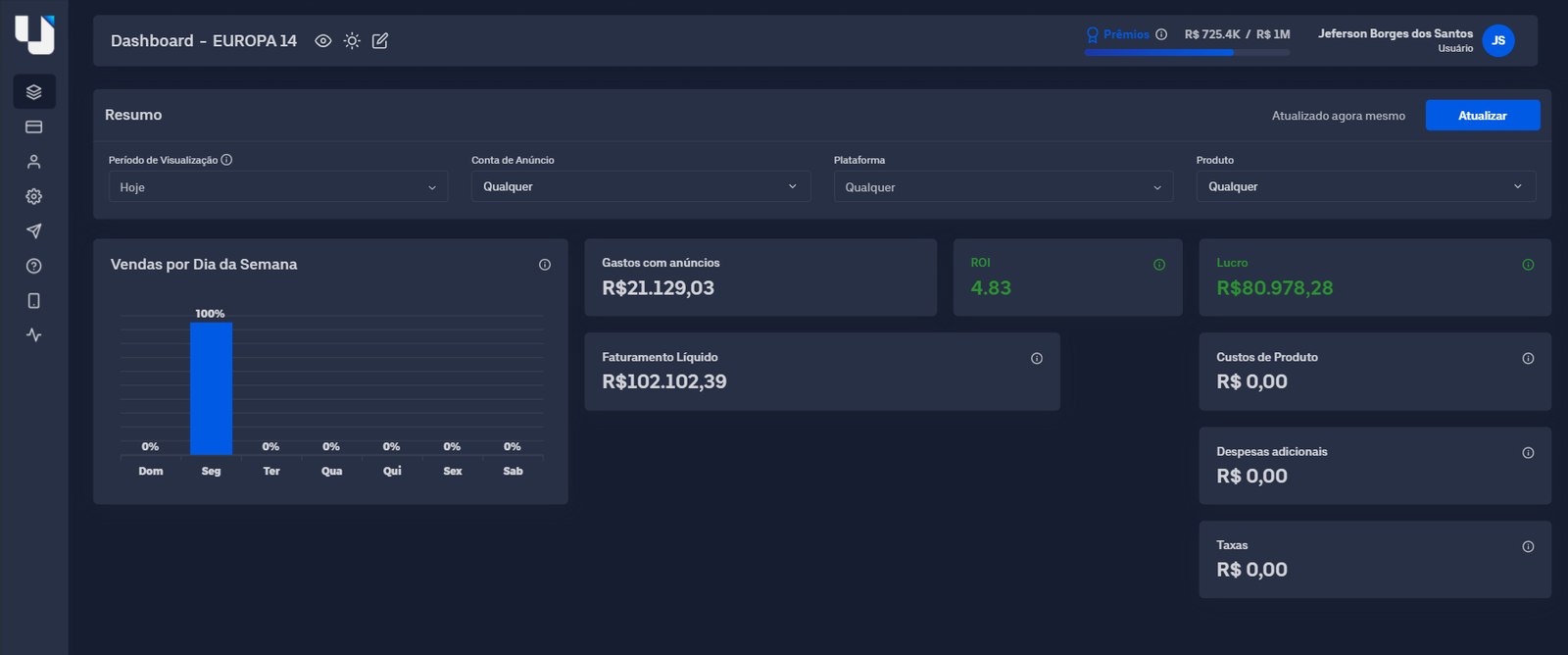Click the edit dashboard pencil icon
Image resolution: width=1568 pixels, height=655 pixels.
coord(380,41)
